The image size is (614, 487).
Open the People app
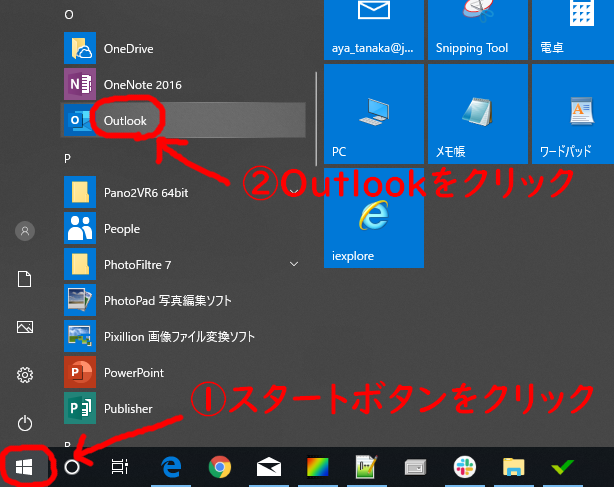[x=184, y=229]
